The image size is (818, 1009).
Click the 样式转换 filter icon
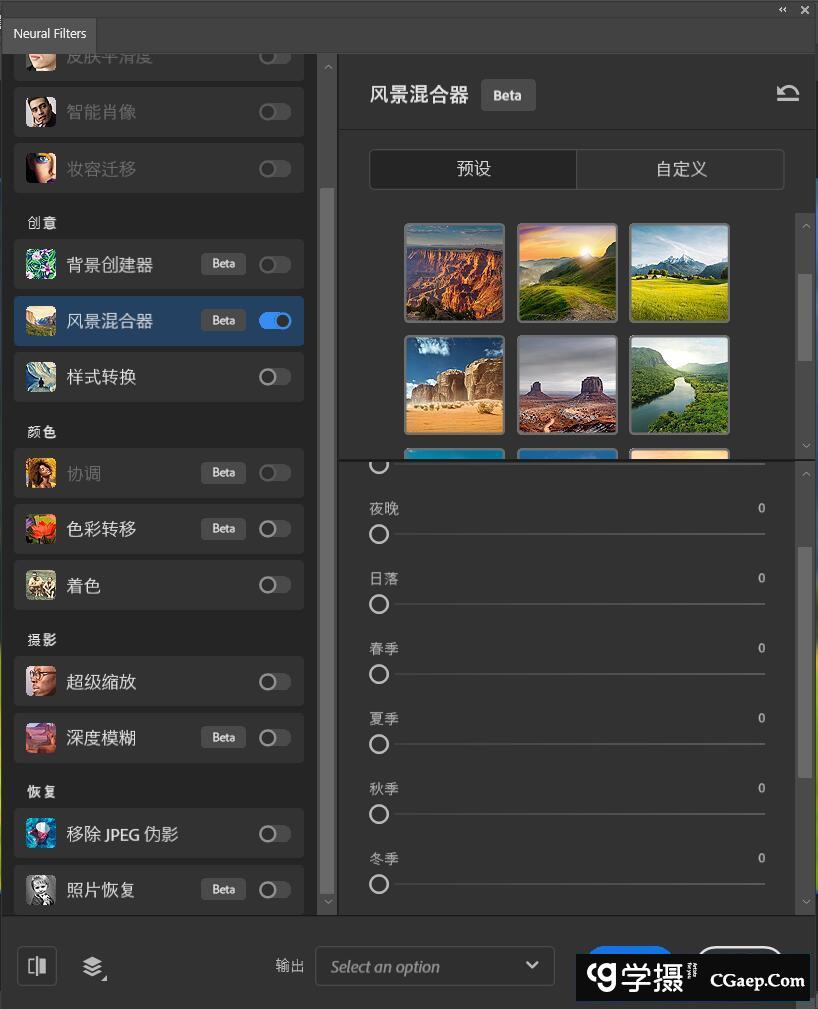click(40, 377)
